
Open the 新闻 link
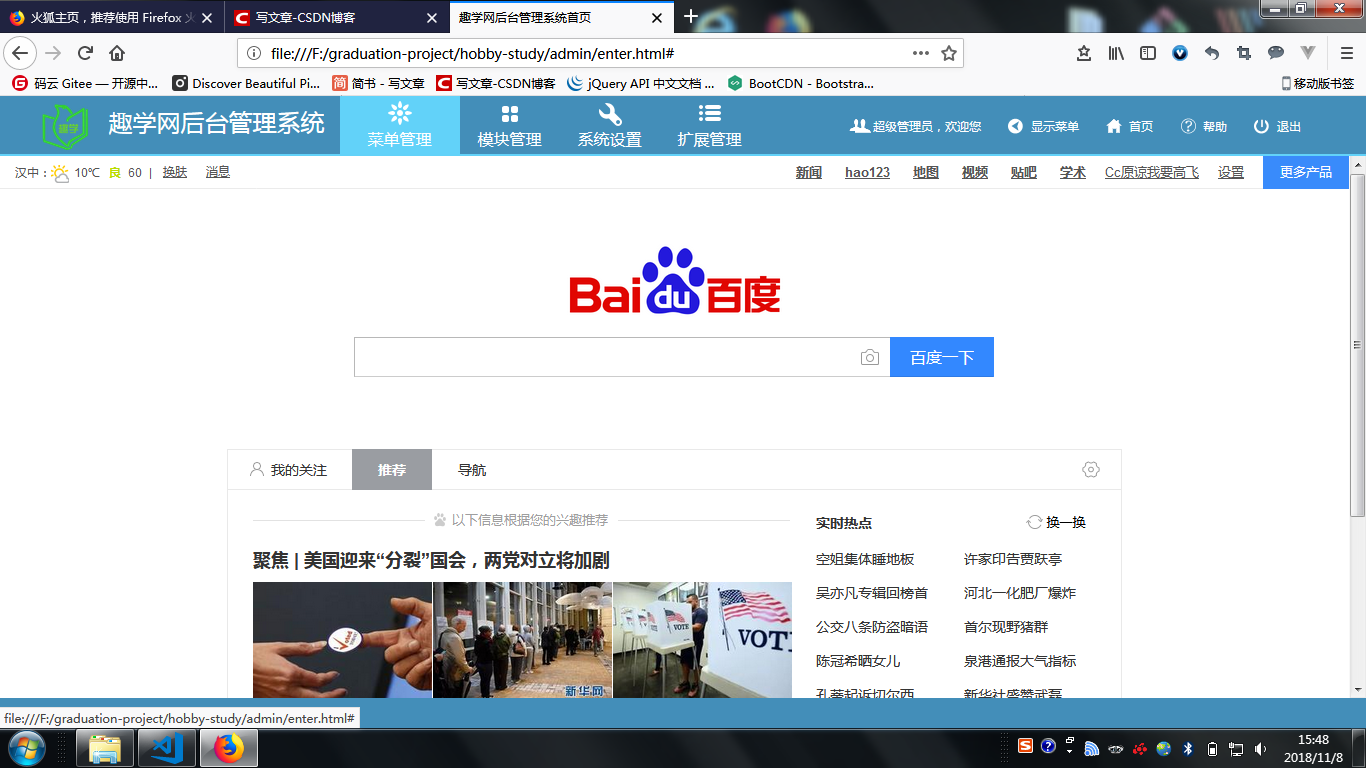coord(809,172)
